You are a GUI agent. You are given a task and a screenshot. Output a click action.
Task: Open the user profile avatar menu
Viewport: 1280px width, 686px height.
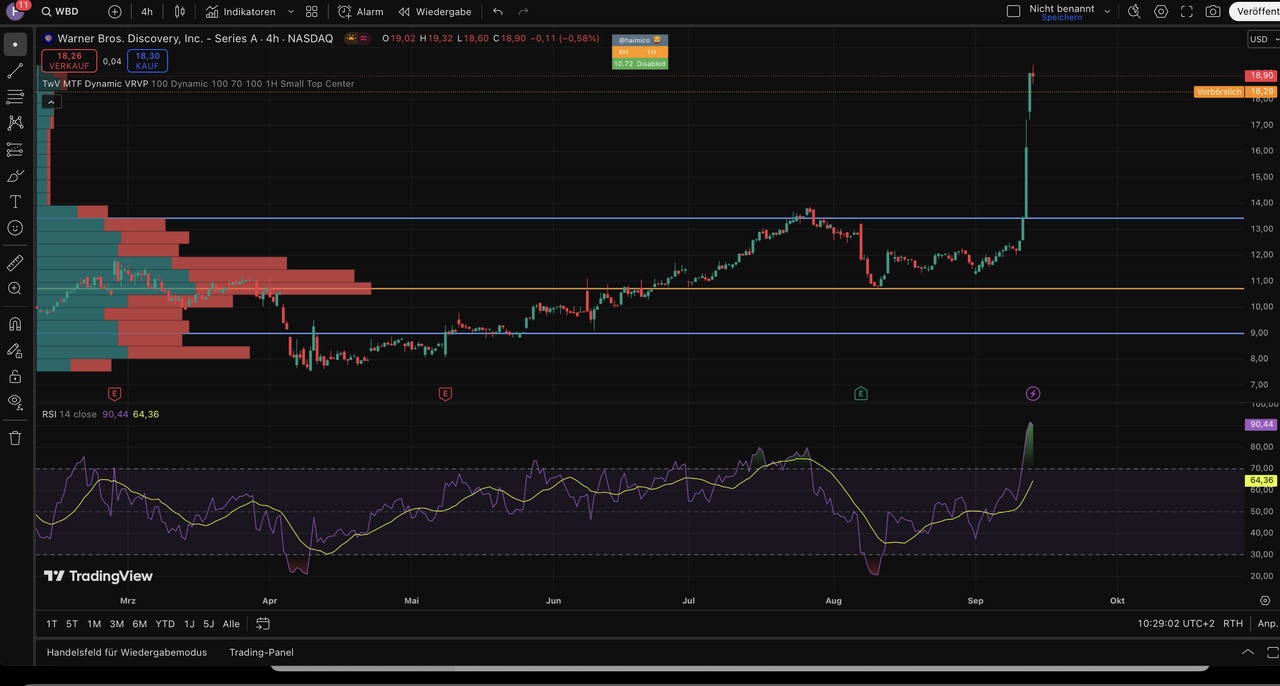pyautogui.click(x=15, y=11)
